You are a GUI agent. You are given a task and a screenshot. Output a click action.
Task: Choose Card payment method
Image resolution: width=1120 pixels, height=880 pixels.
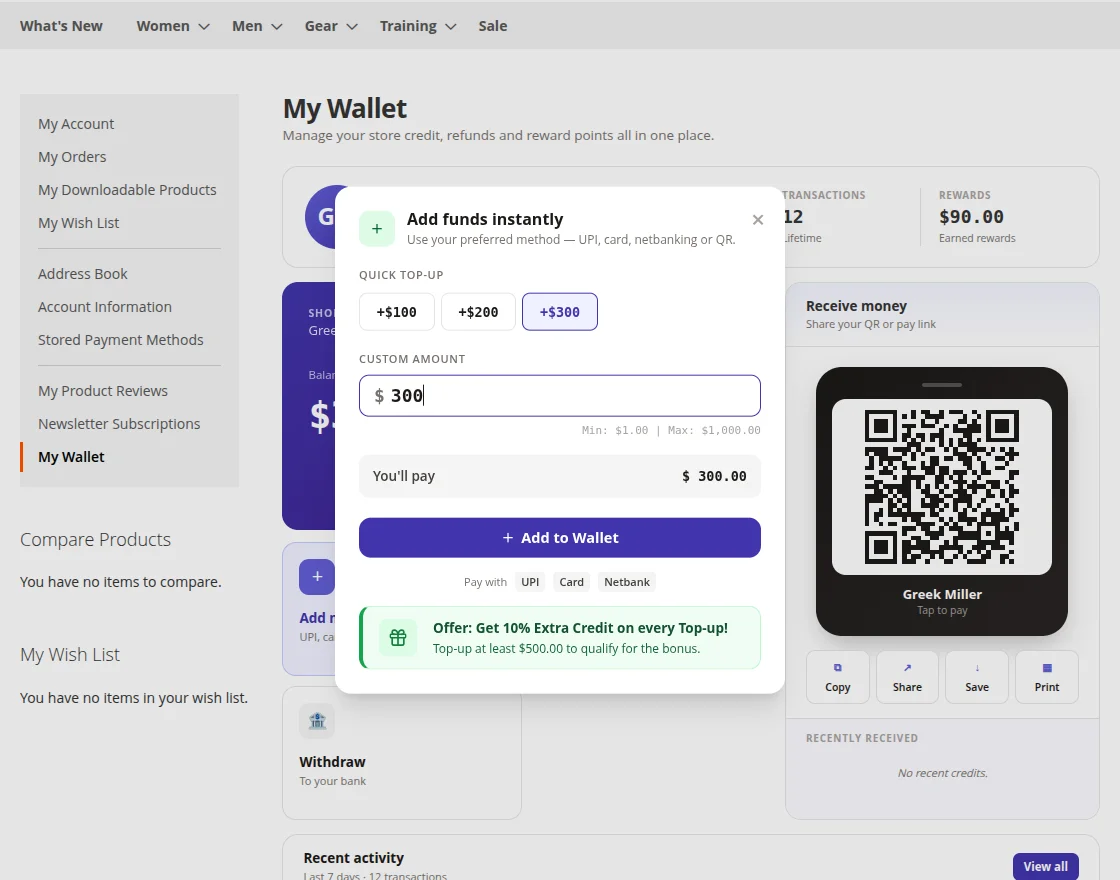[x=571, y=581]
